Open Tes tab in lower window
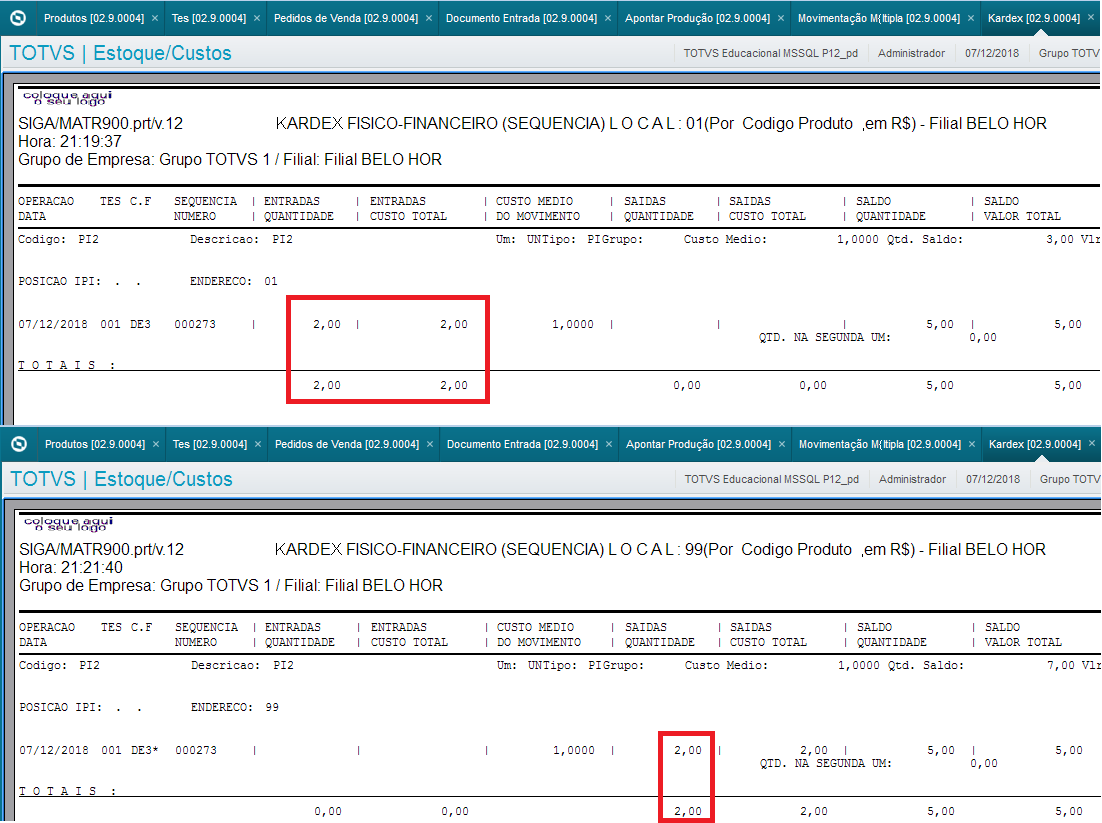 point(209,444)
